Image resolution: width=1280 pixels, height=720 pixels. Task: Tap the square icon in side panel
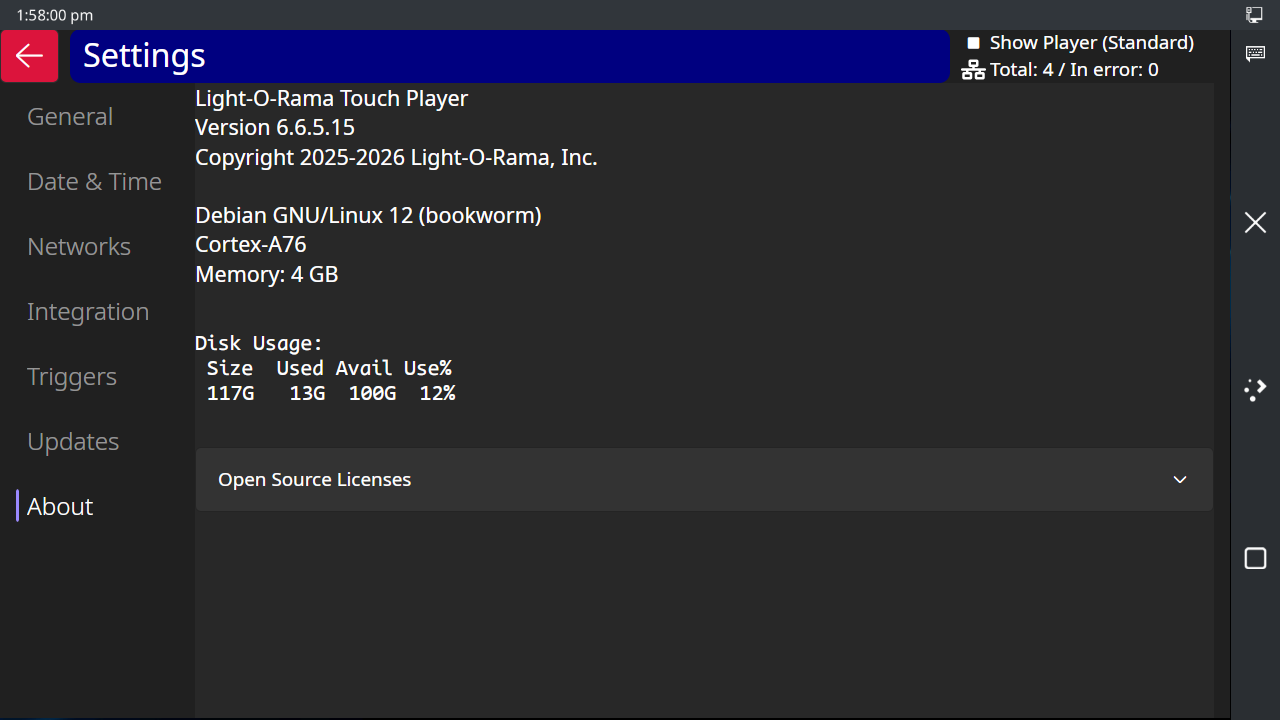(x=1255, y=558)
